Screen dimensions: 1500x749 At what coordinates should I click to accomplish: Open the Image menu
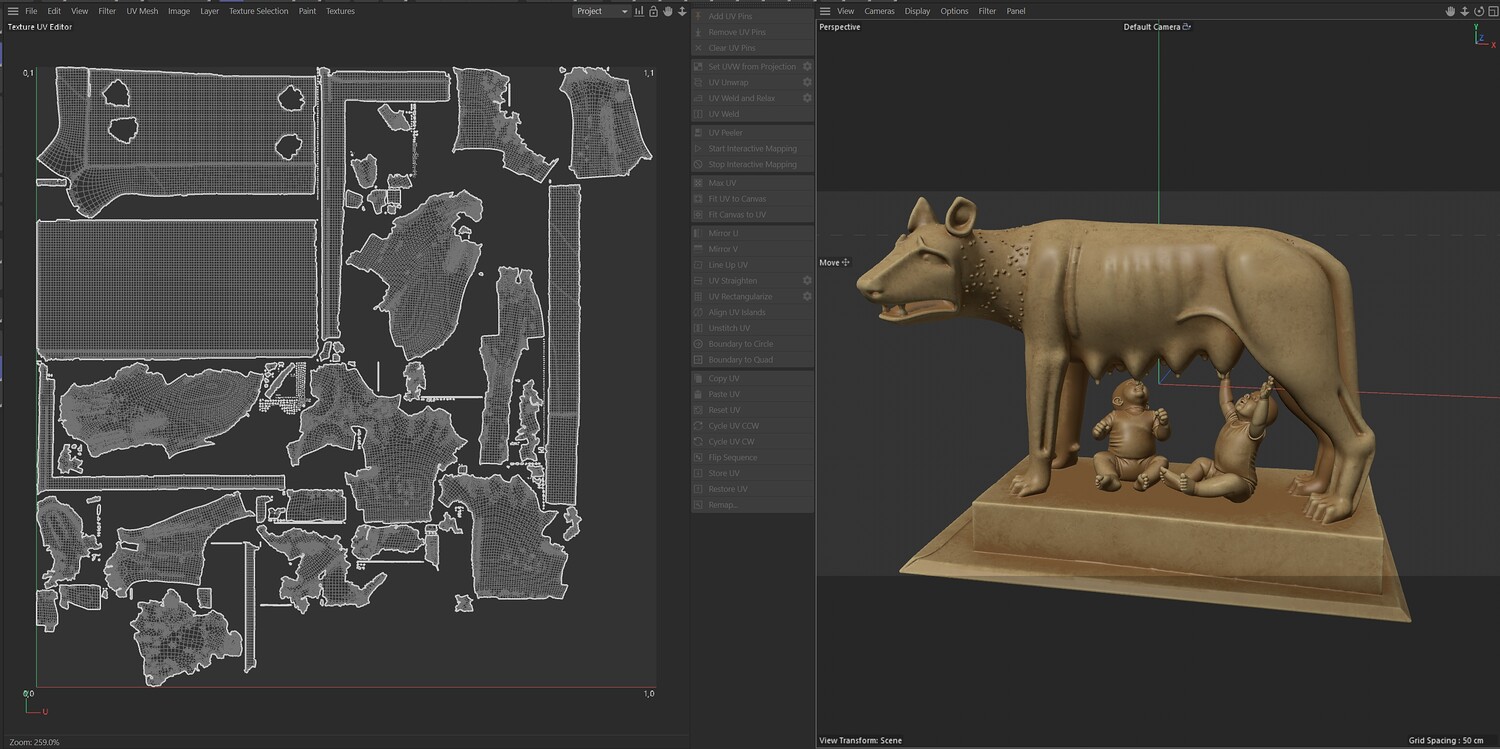coord(179,11)
